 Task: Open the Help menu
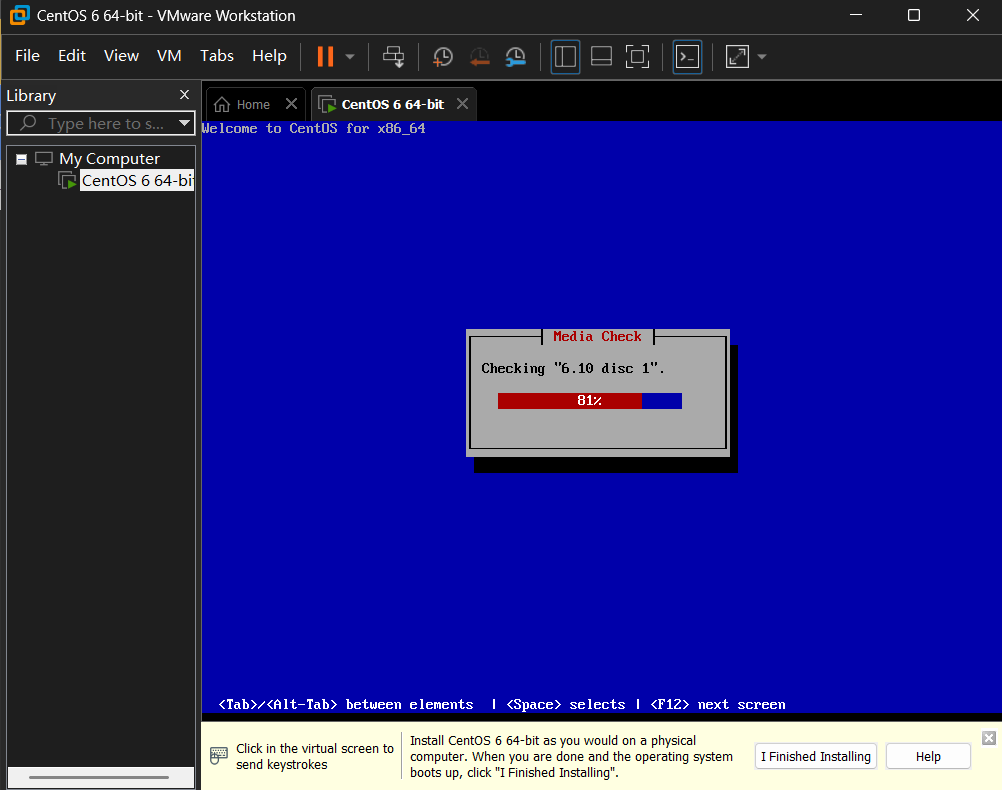click(269, 56)
